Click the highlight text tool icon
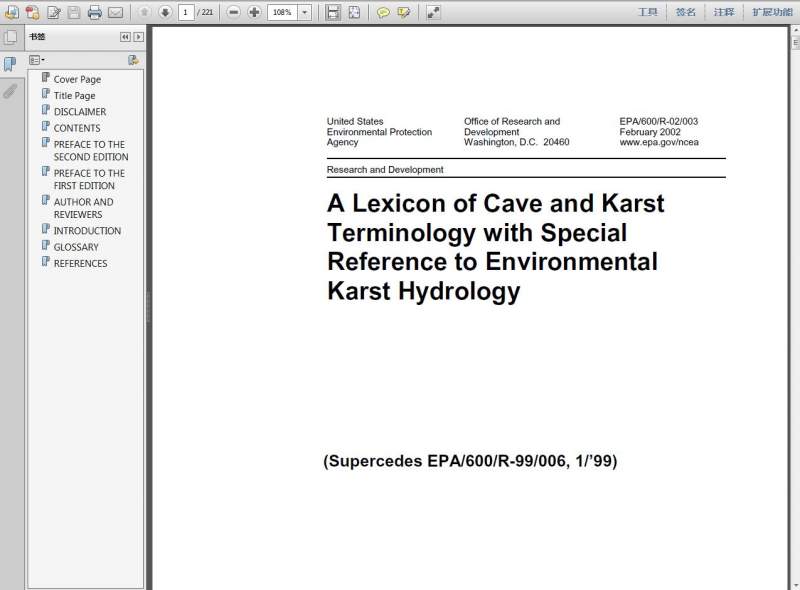800x590 pixels. pos(404,12)
